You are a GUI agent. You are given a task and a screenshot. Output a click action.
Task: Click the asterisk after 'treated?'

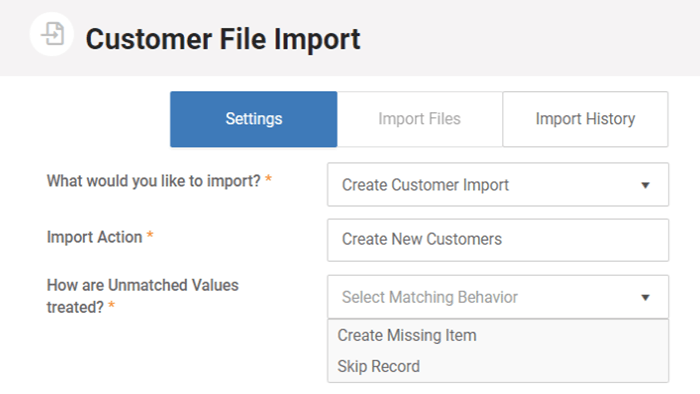point(112,305)
